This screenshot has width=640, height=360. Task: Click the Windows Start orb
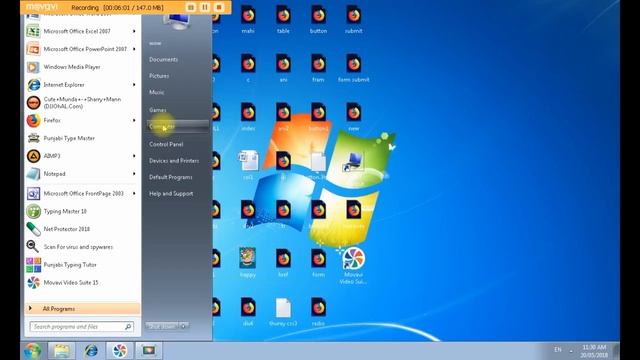coord(33,351)
